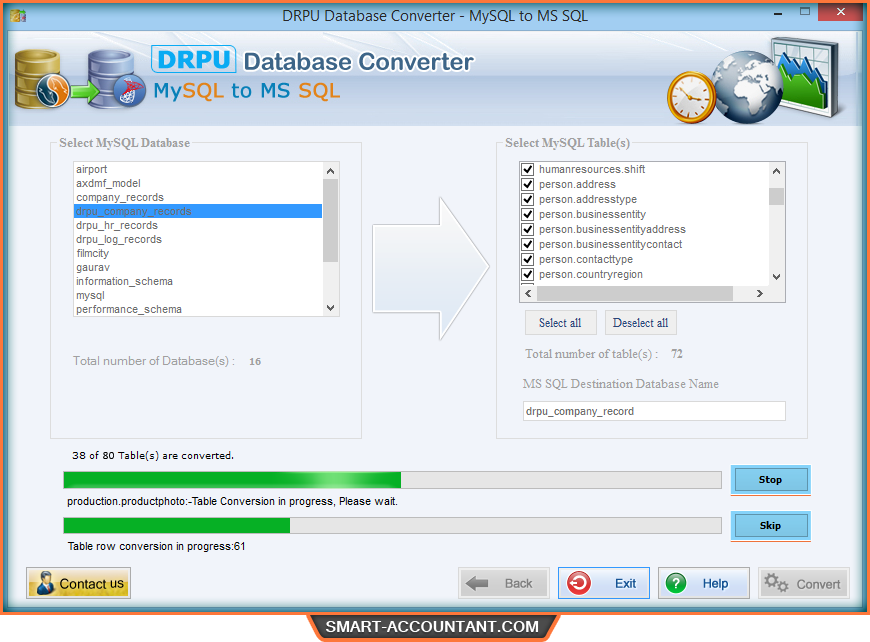Screen dimensions: 870x642
Task: Select the axdmf_model database
Action: click(x=198, y=183)
